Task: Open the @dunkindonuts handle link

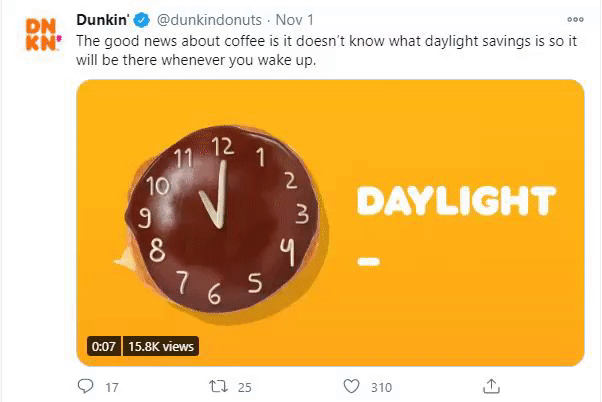Action: (209, 20)
